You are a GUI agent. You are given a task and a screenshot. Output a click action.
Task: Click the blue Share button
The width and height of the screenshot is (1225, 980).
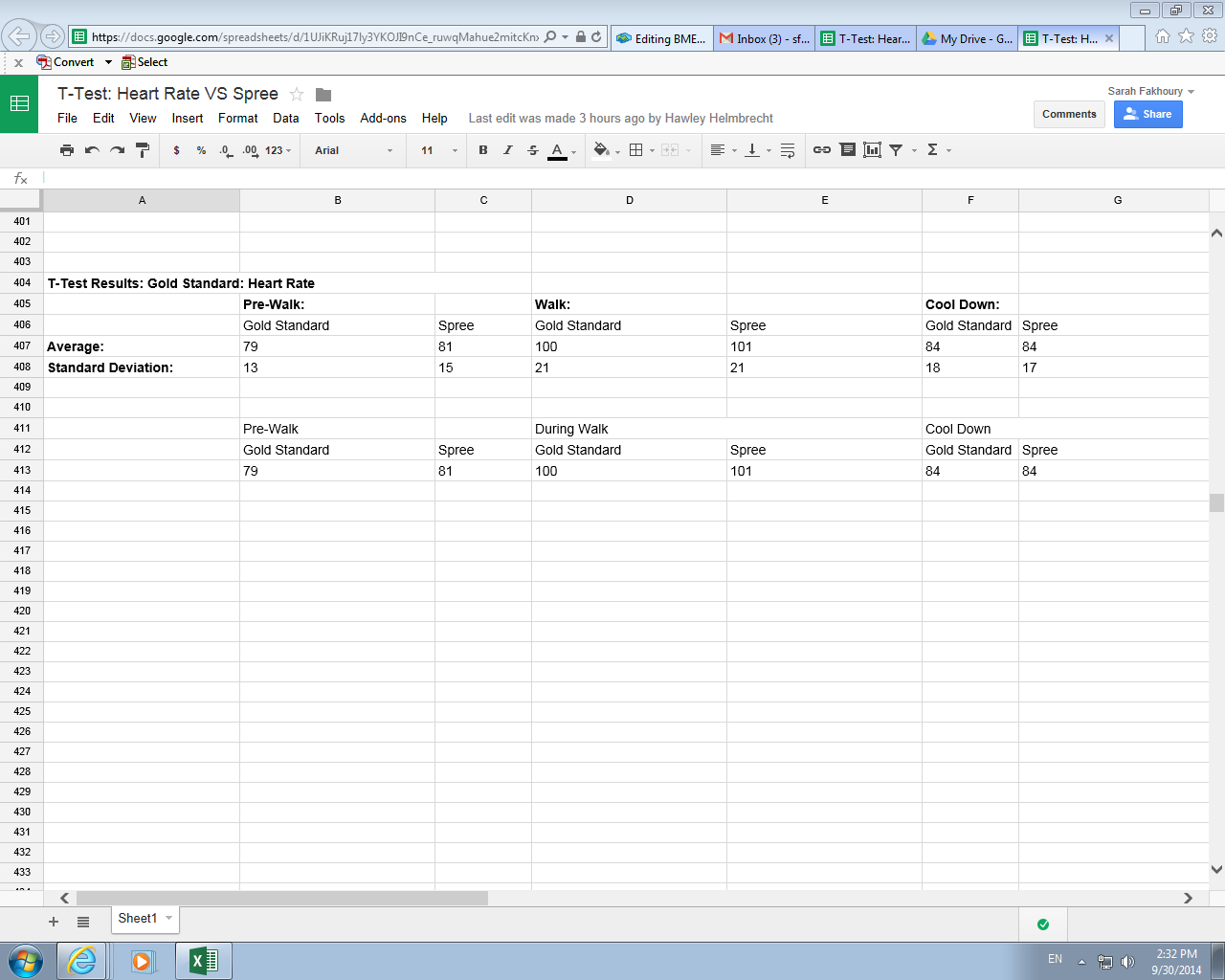click(1147, 114)
